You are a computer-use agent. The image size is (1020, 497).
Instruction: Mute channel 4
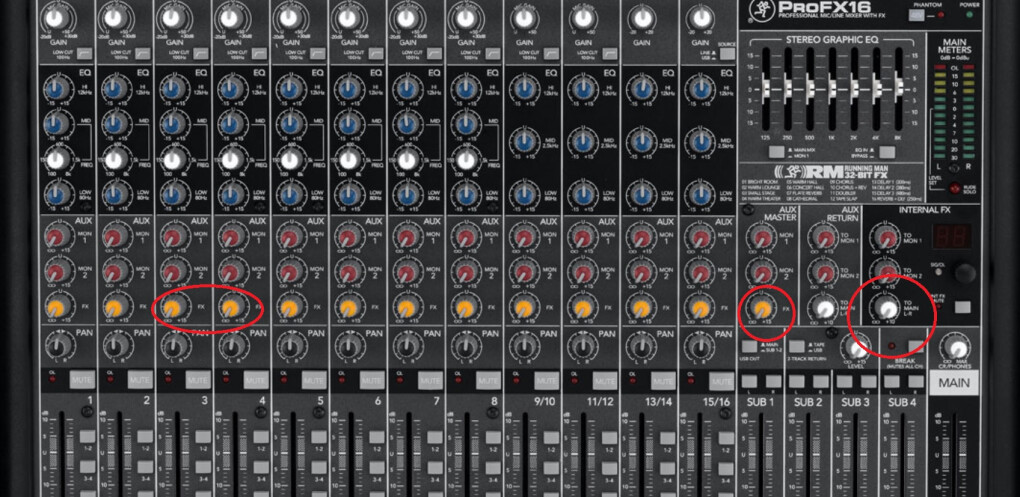pyautogui.click(x=257, y=380)
